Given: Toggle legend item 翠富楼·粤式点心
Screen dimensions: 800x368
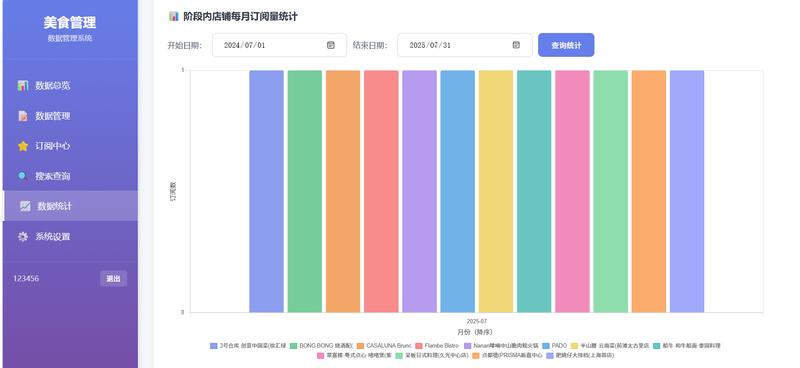Looking at the screenshot, I should tap(354, 355).
